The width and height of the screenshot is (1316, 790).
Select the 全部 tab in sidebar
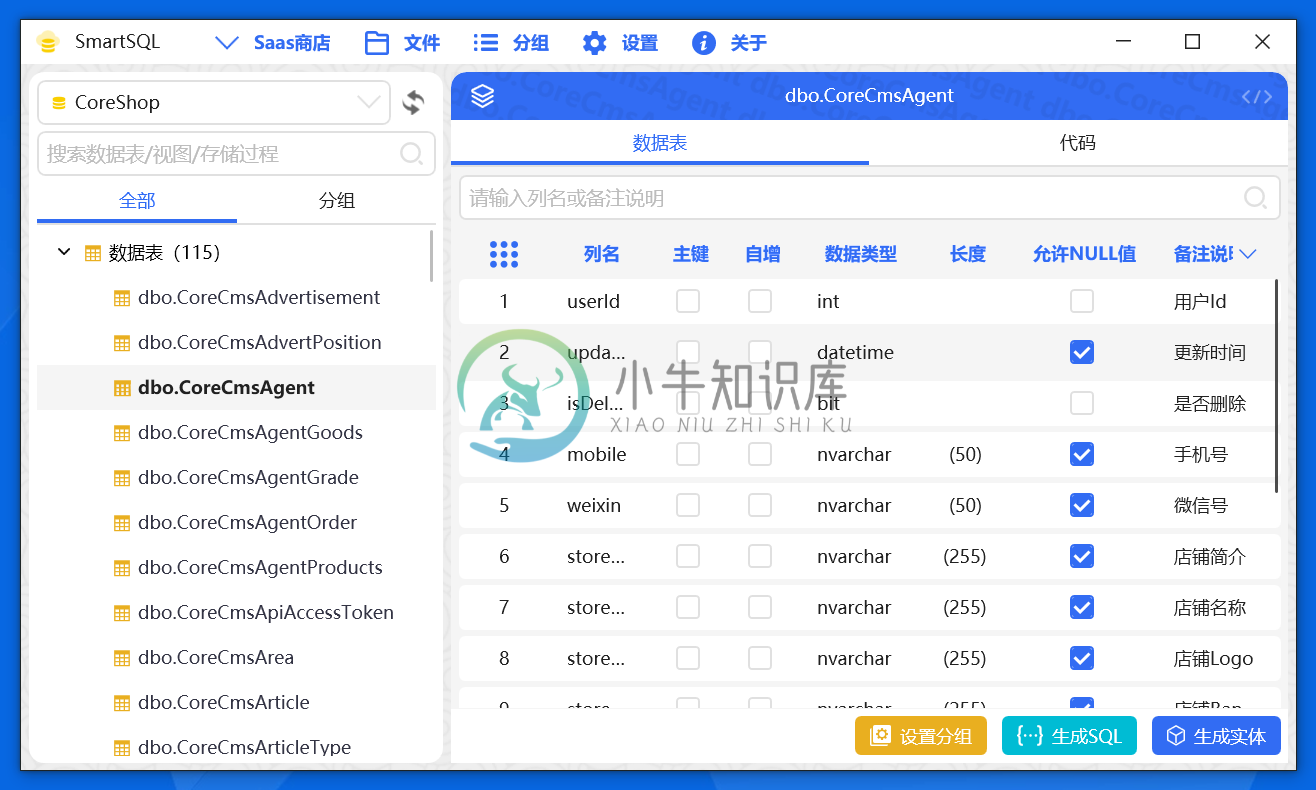(137, 201)
